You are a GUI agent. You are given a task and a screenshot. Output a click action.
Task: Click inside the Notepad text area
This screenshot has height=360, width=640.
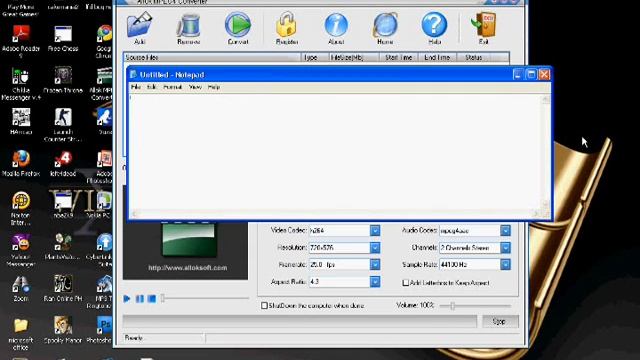click(336, 152)
